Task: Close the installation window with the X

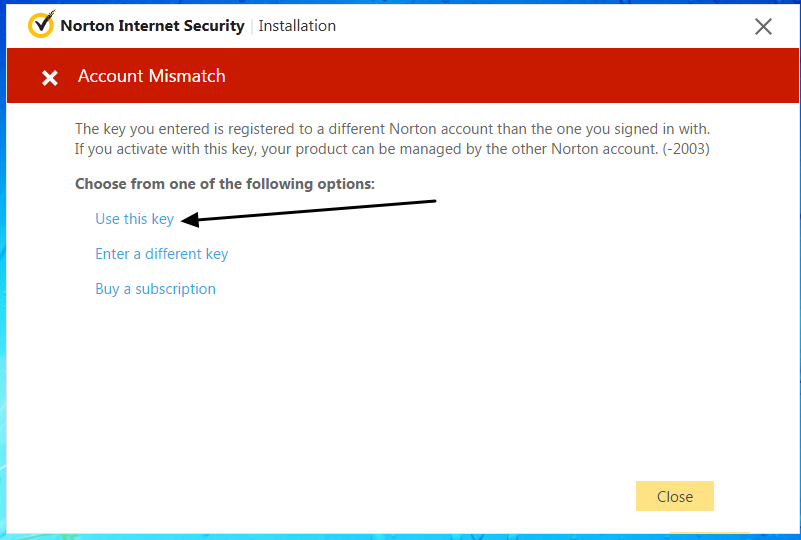Action: [763, 27]
